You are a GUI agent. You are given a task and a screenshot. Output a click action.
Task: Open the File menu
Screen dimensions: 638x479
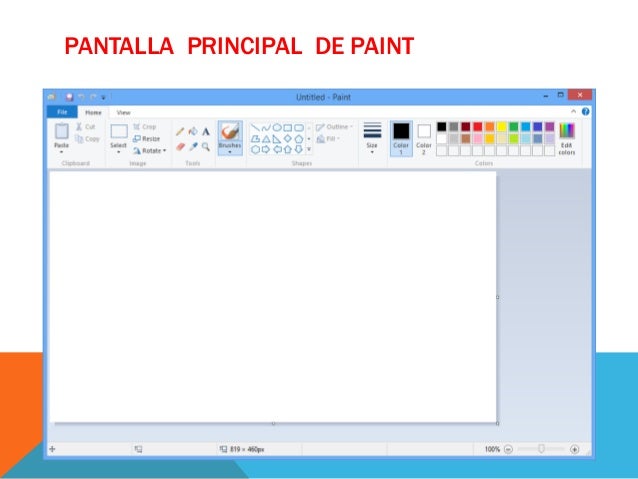[x=62, y=112]
